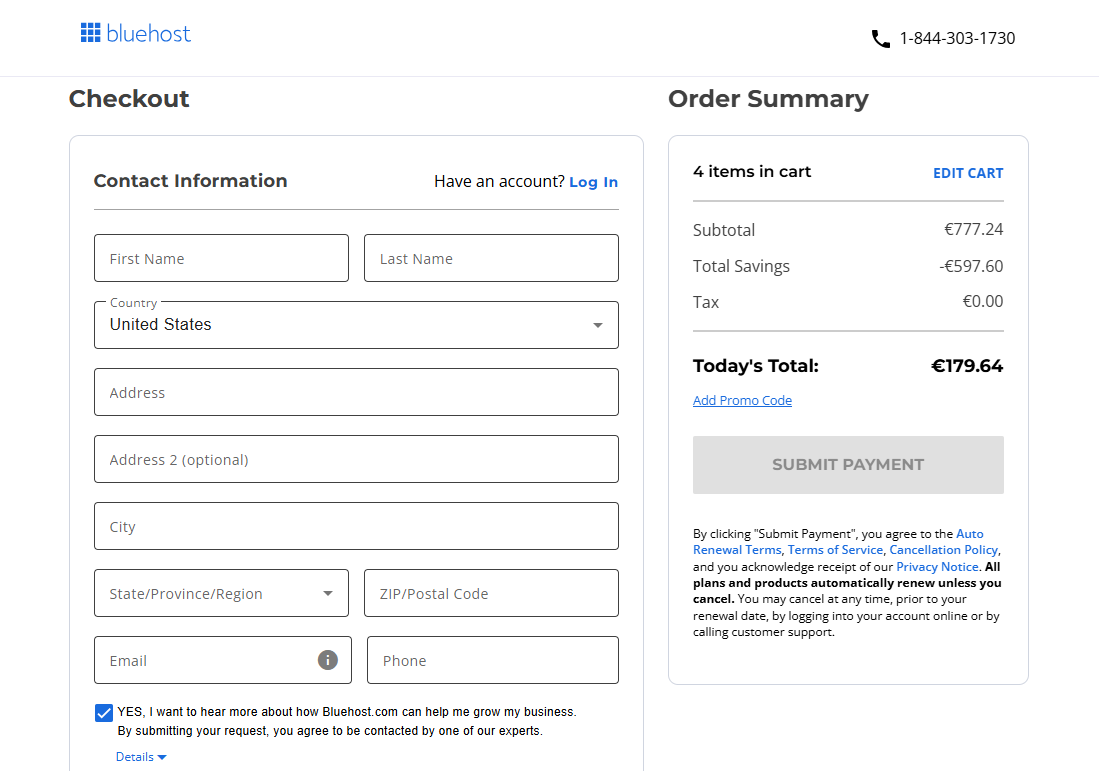
Task: Click the phone icon in header
Action: (x=880, y=39)
